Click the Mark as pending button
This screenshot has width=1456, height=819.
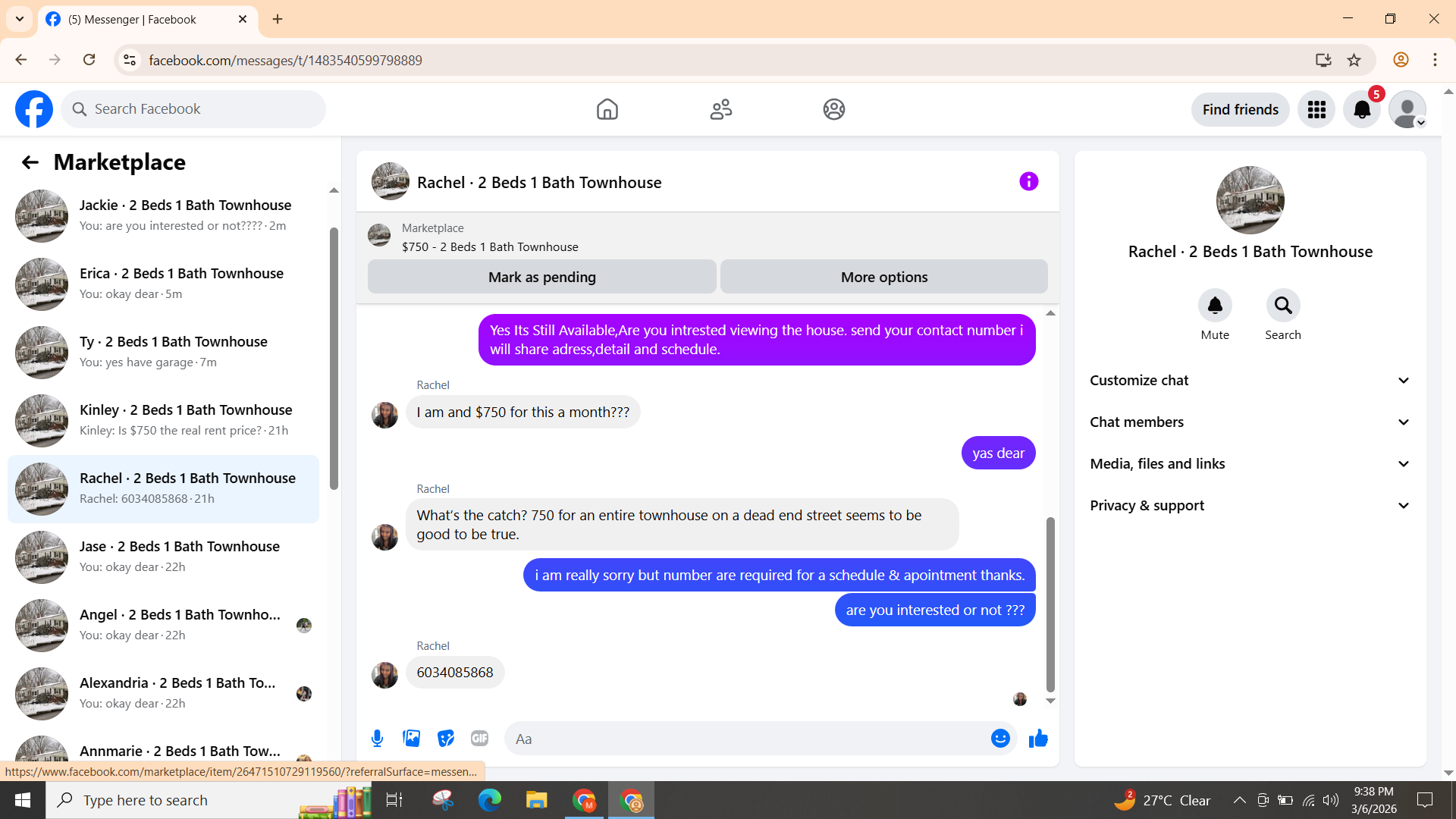[541, 278]
